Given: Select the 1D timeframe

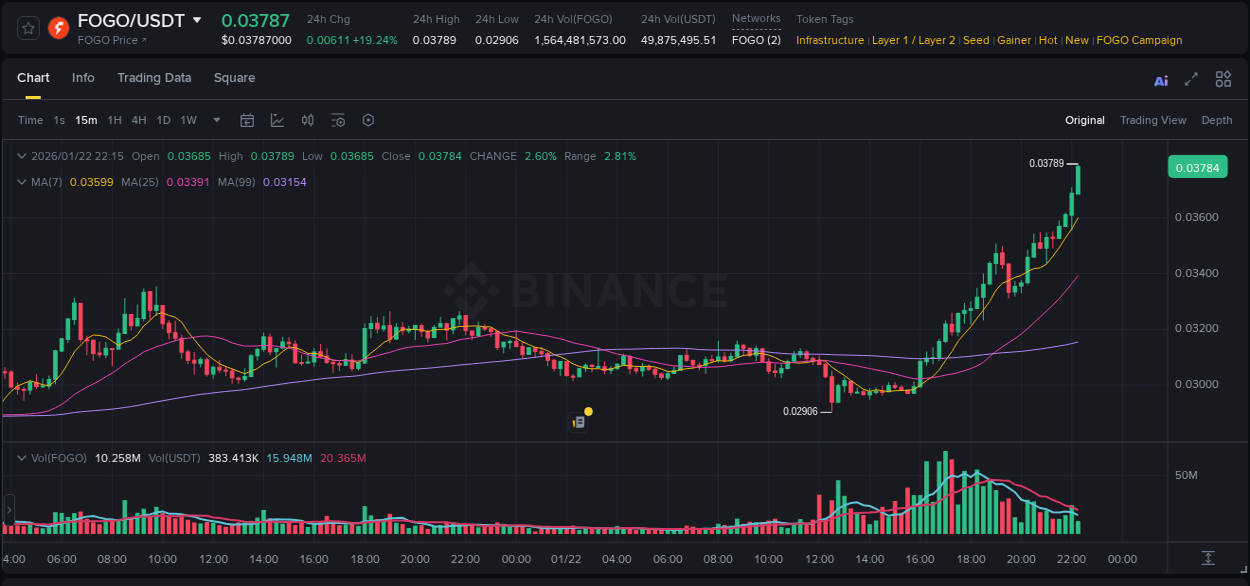Looking at the screenshot, I should click(x=163, y=120).
